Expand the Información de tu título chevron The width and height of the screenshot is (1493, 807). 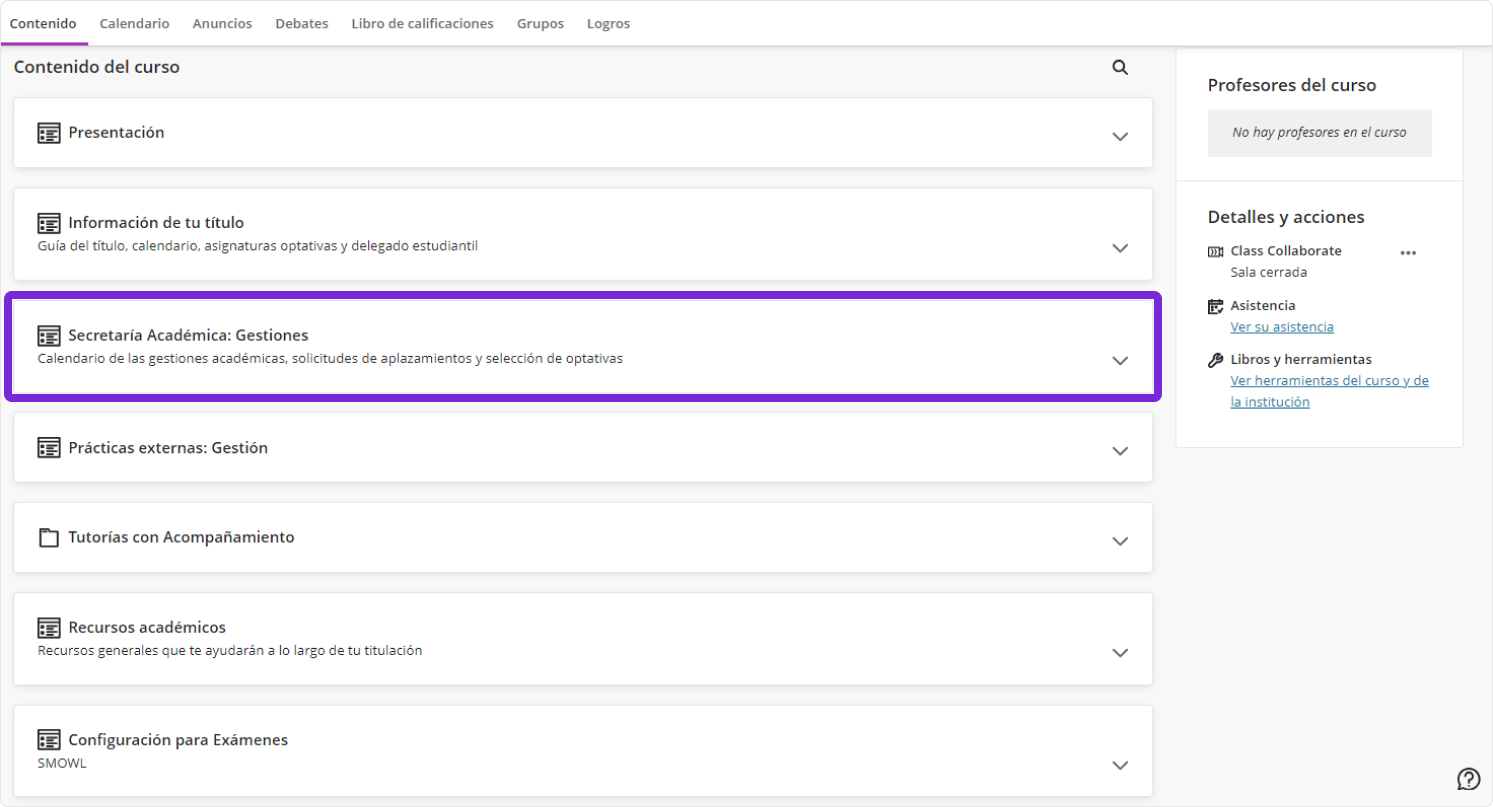coord(1120,248)
